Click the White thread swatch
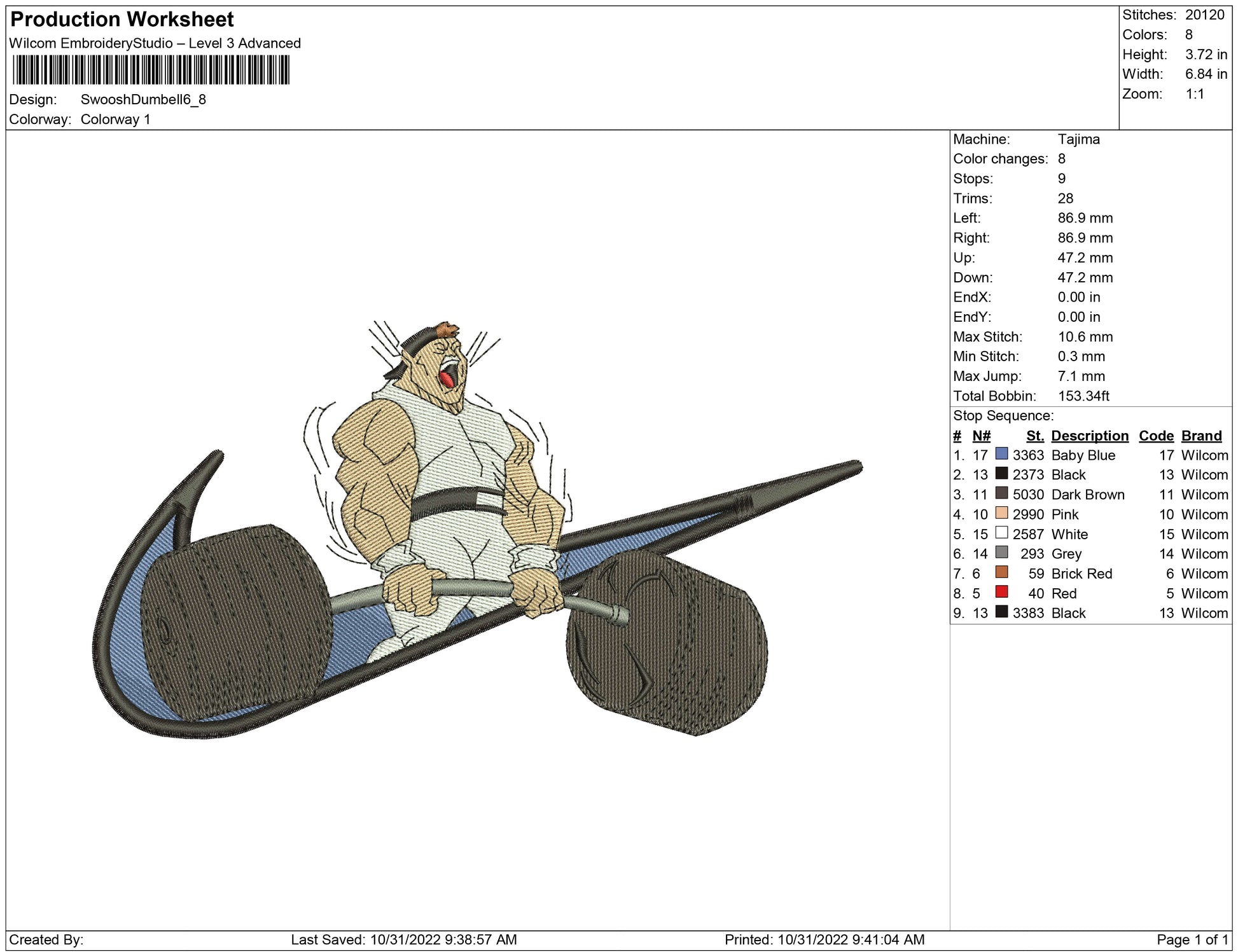Image resolution: width=1238 pixels, height=952 pixels. [x=1001, y=533]
